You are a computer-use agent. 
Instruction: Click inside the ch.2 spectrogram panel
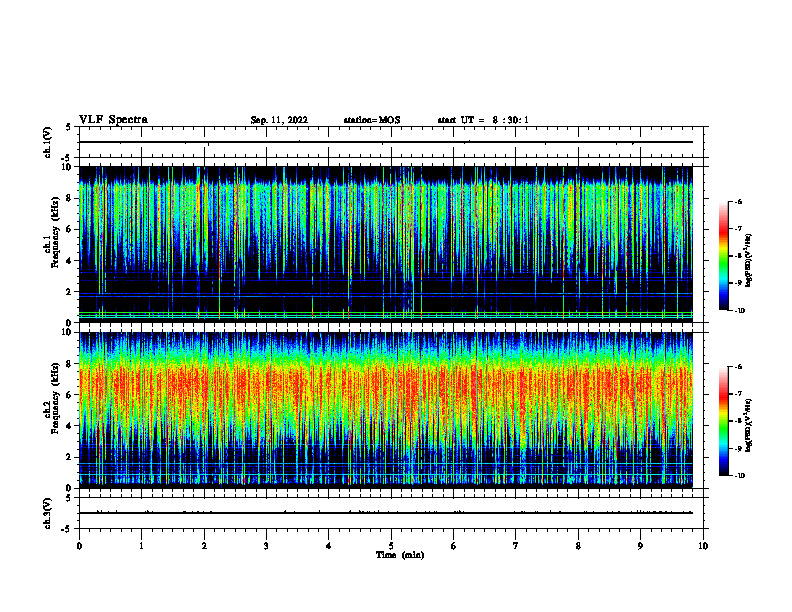point(386,410)
